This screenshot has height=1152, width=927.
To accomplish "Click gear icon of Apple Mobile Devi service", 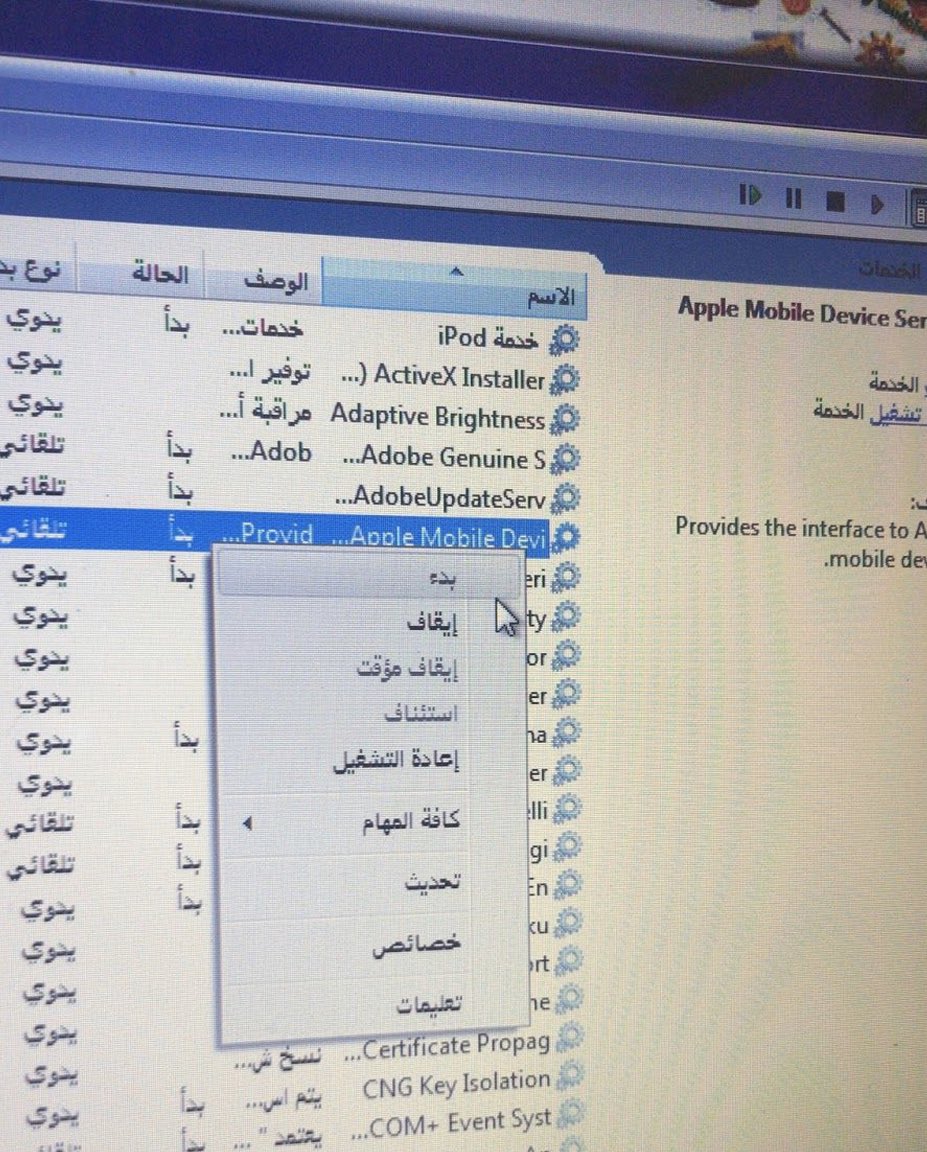I will [565, 537].
